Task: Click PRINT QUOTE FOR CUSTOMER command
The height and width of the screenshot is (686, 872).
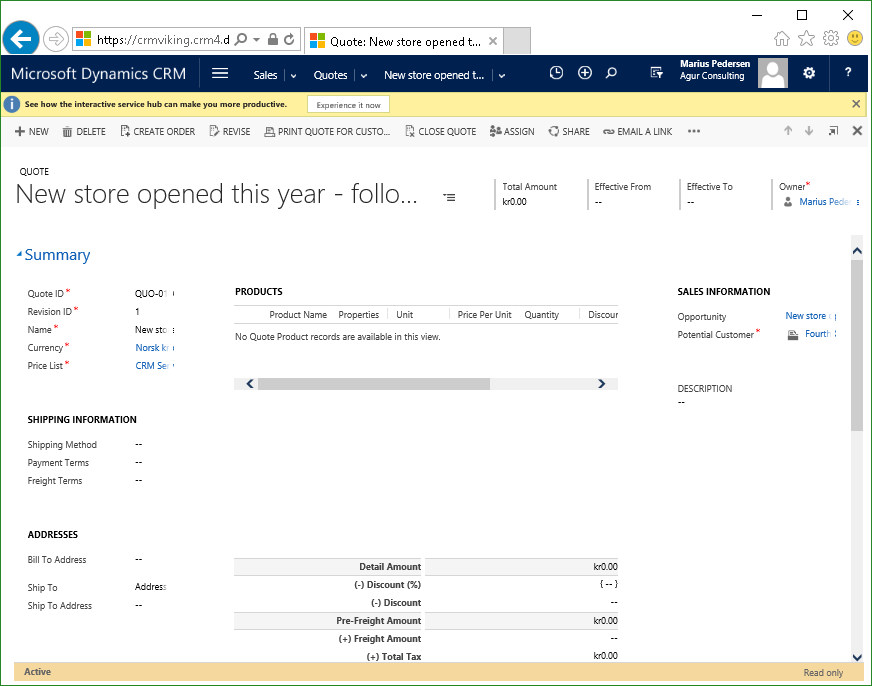Action: pyautogui.click(x=327, y=132)
